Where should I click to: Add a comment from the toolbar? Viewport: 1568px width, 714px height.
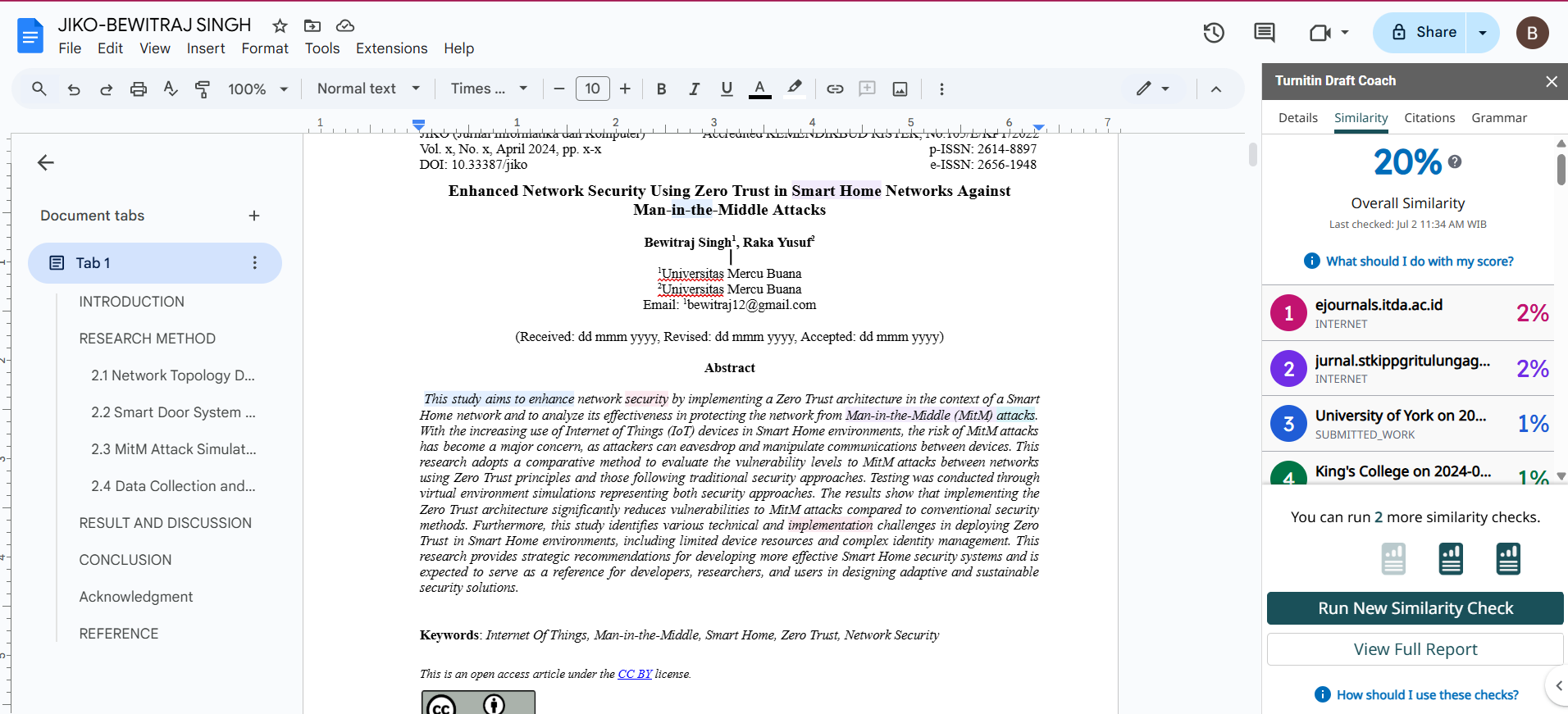pos(867,89)
